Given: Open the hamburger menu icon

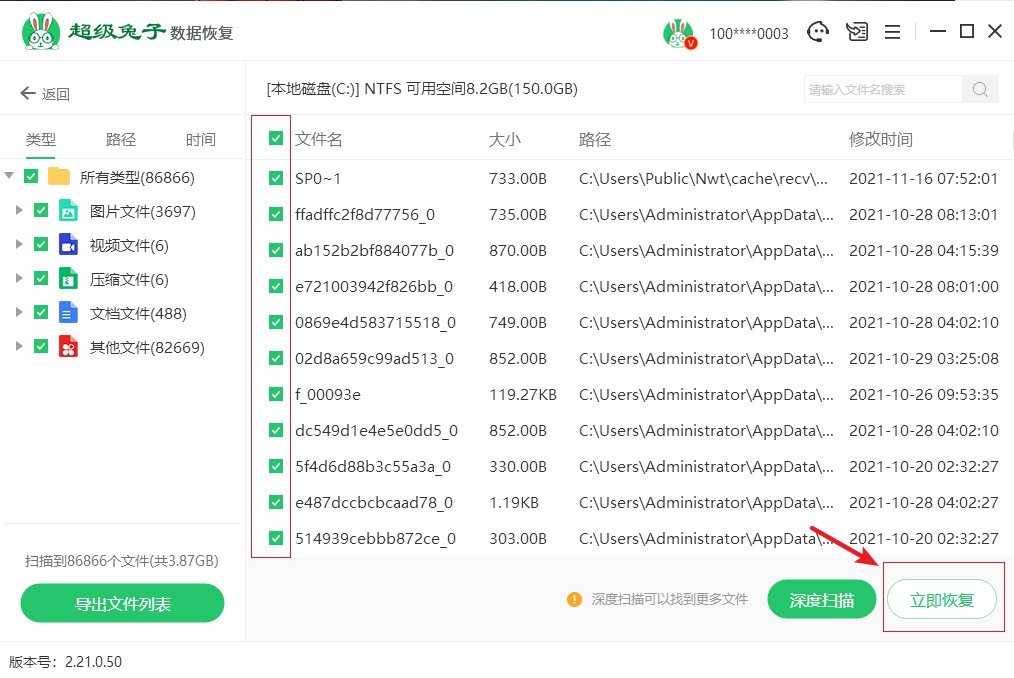Looking at the screenshot, I should tap(892, 31).
